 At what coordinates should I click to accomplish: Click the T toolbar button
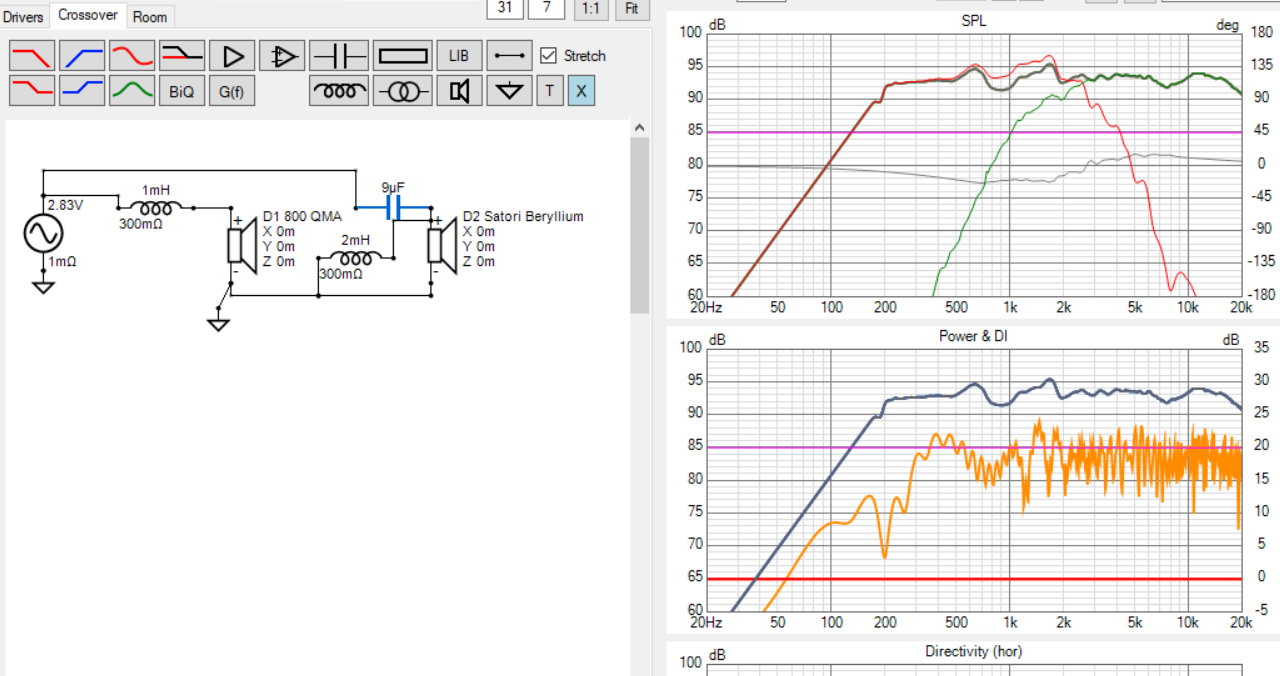pos(549,91)
